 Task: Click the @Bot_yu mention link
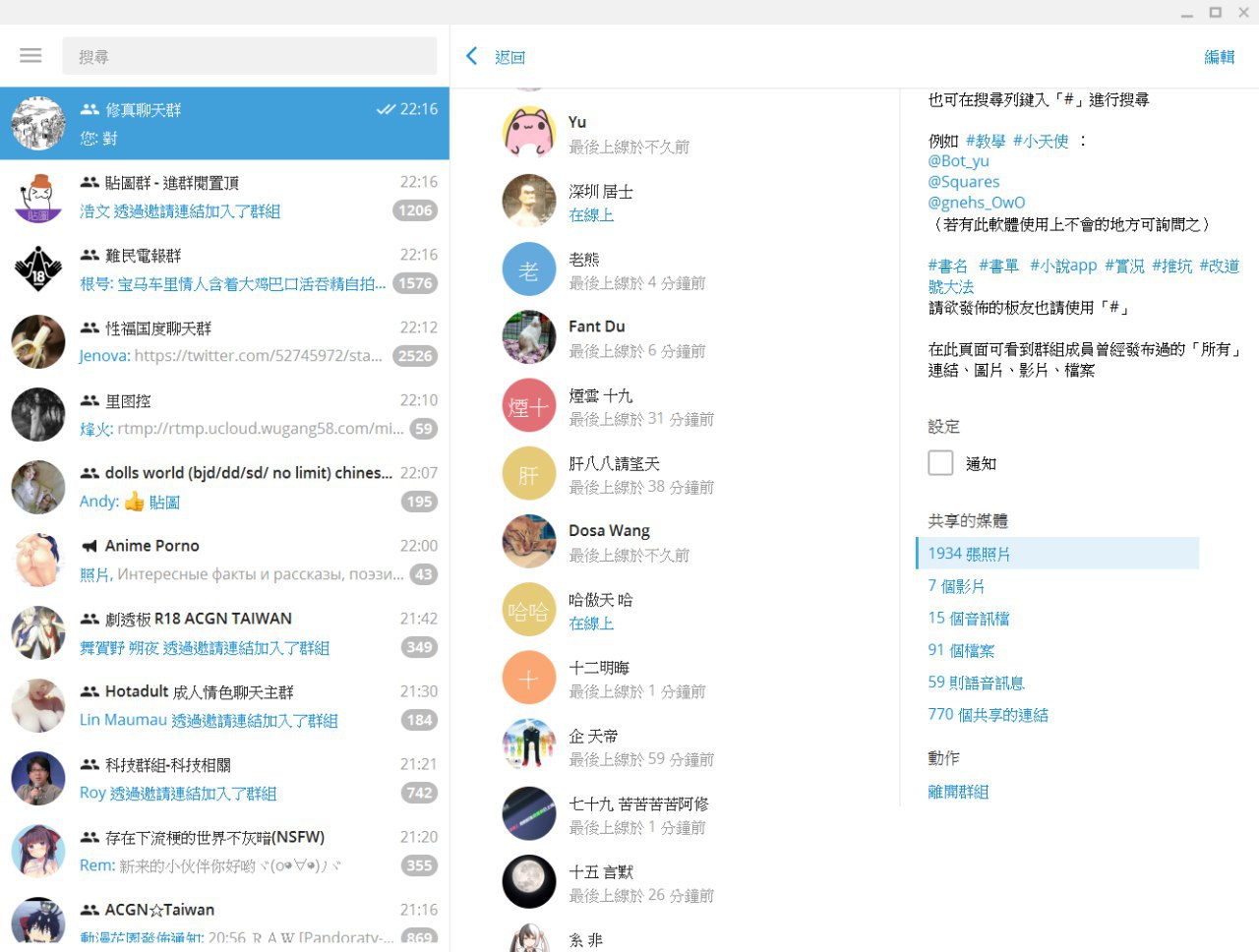tap(958, 161)
